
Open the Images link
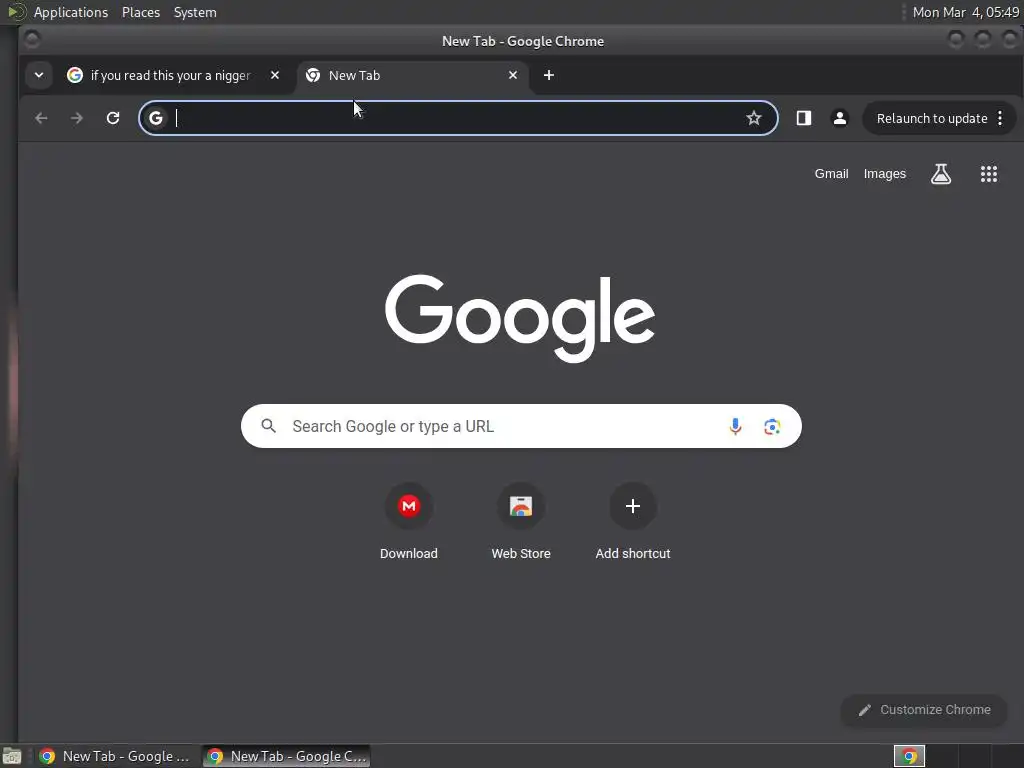pyautogui.click(x=884, y=174)
